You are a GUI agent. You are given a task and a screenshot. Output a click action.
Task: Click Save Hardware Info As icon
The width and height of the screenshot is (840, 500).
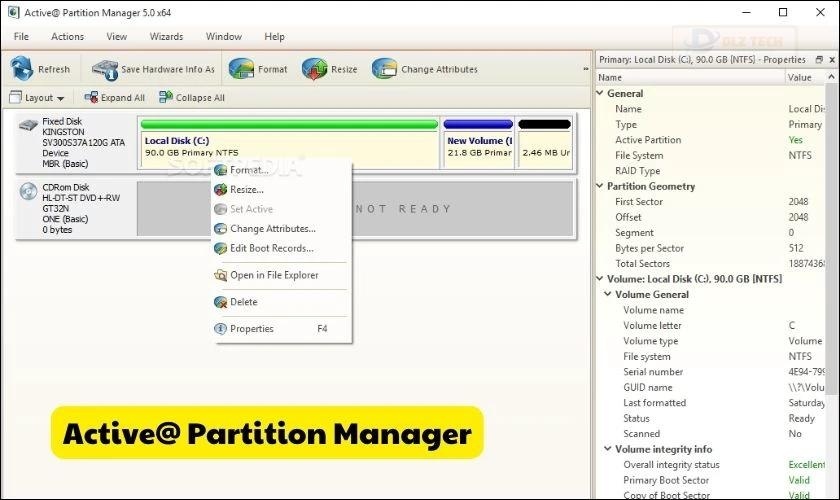coord(104,70)
